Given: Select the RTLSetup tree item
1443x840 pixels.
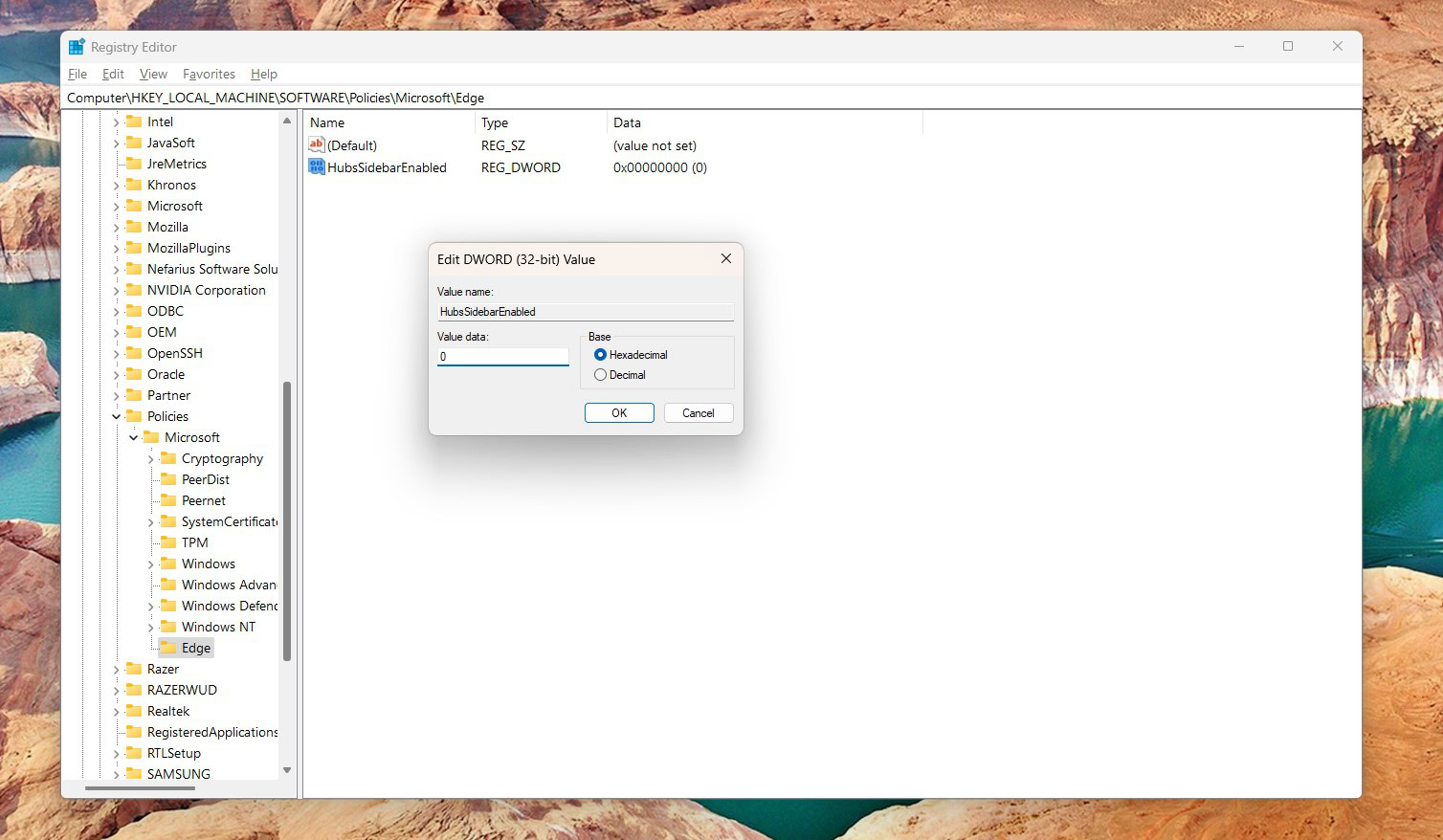Looking at the screenshot, I should (174, 753).
